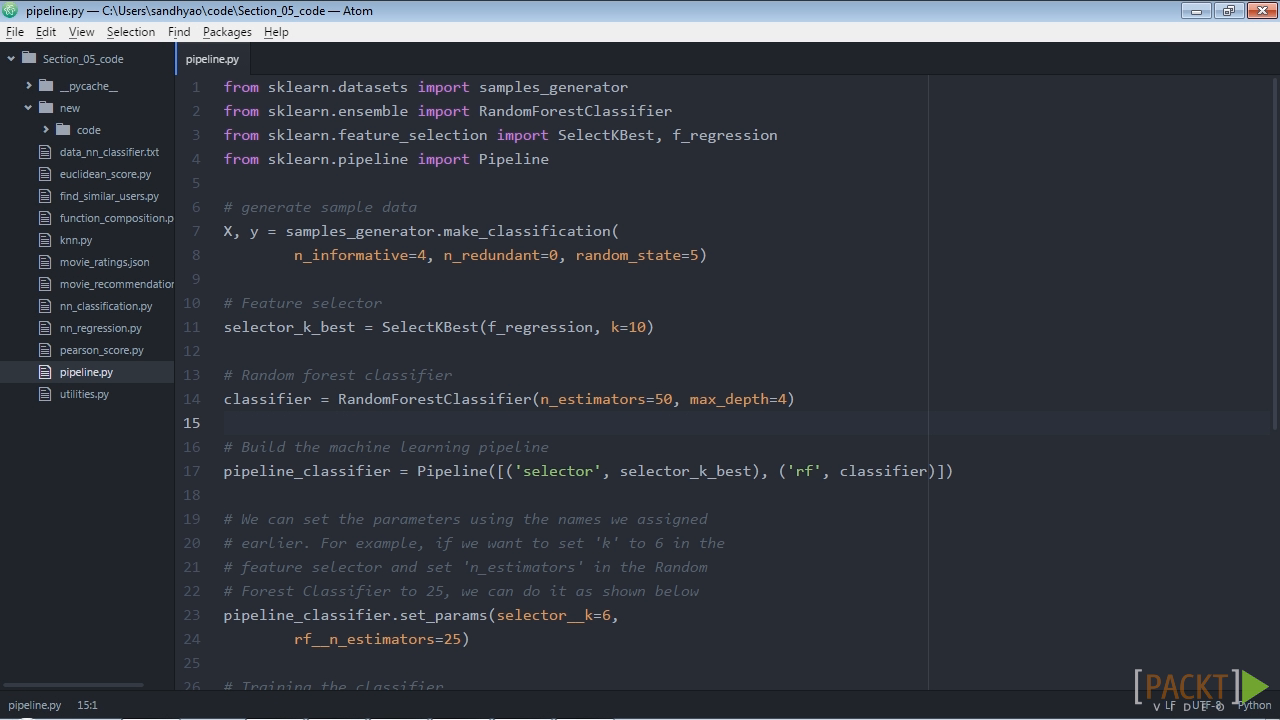Click the Section_05_code root folder icon
This screenshot has width=1280, height=720.
click(29, 58)
